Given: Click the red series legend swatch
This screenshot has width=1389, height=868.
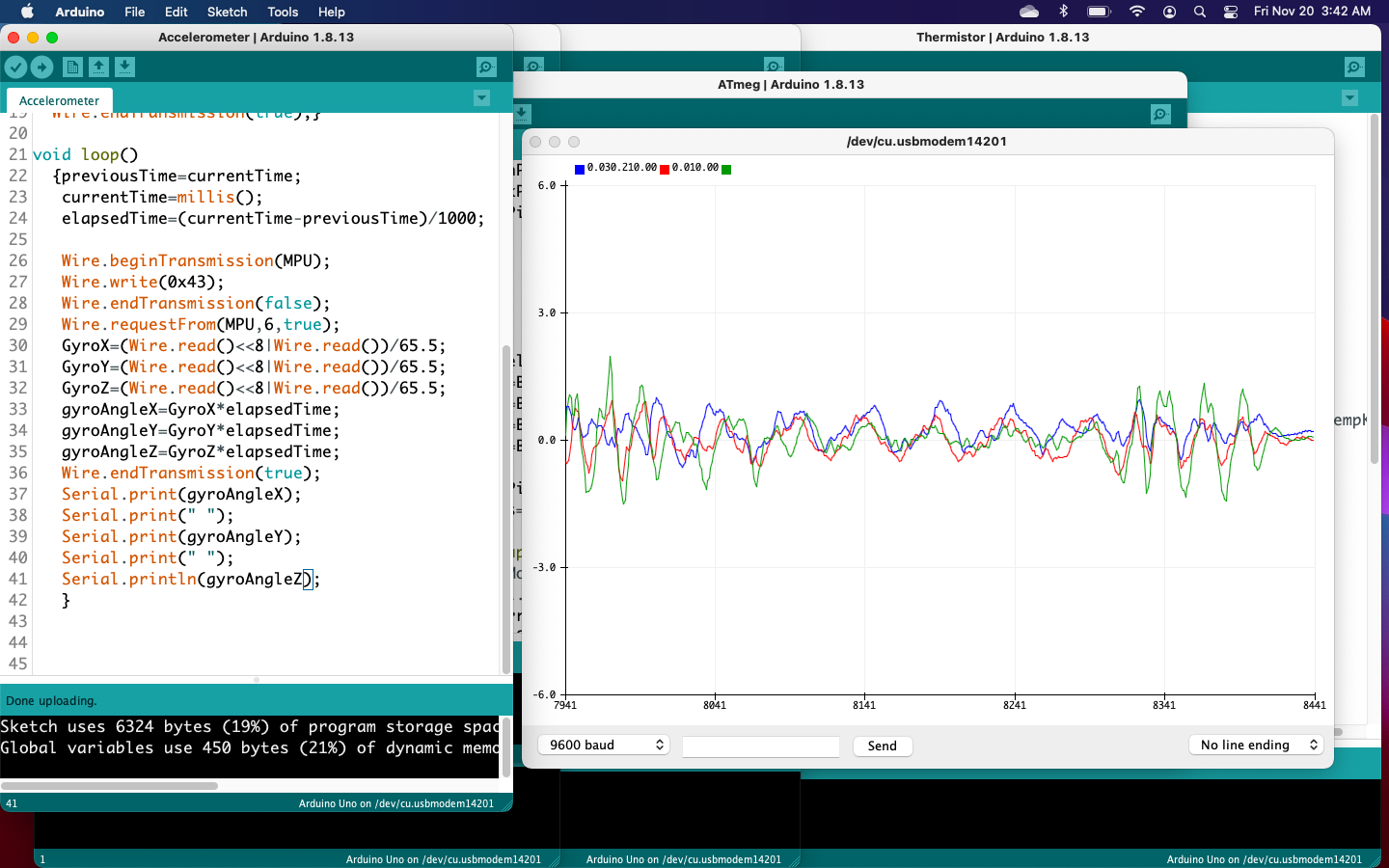Looking at the screenshot, I should click(x=665, y=170).
